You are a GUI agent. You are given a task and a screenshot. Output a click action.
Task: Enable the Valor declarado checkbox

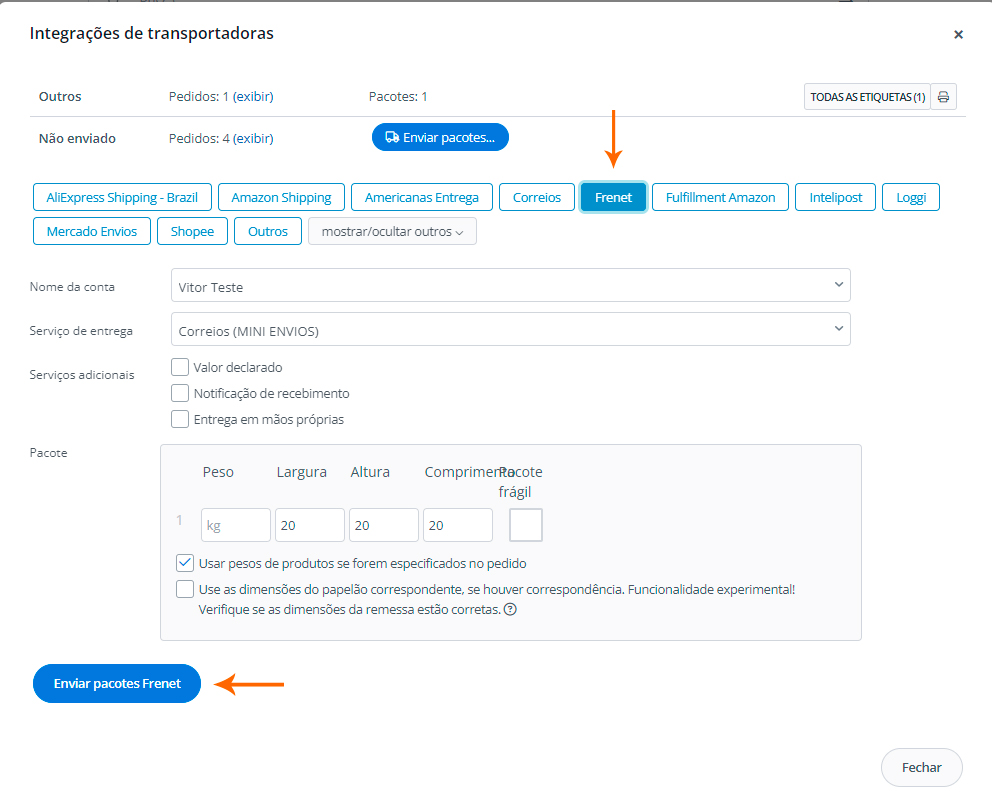coord(180,367)
